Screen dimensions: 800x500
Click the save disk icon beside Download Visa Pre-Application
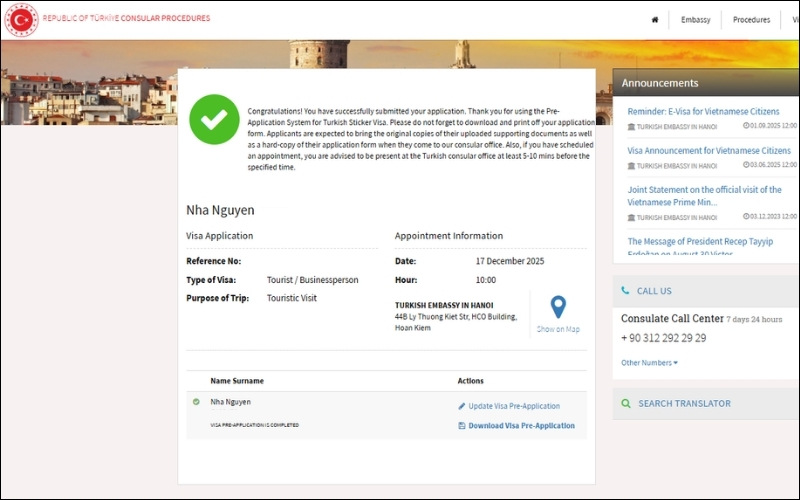462,426
